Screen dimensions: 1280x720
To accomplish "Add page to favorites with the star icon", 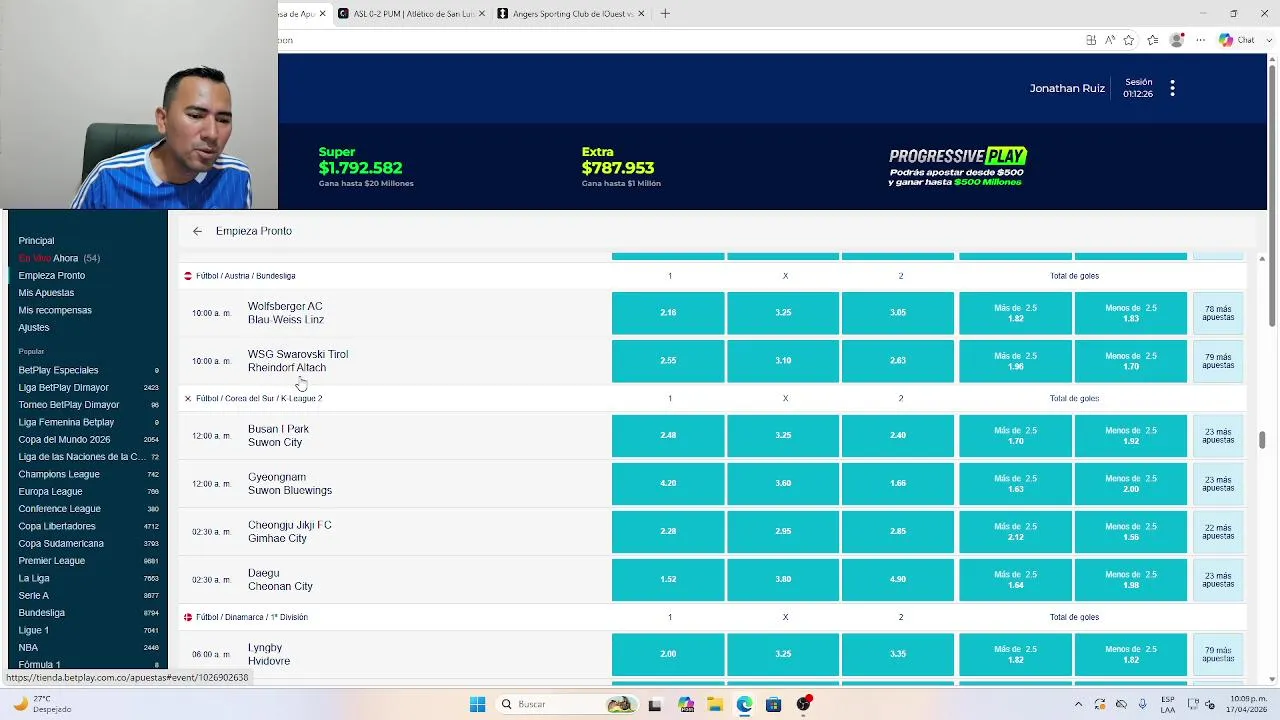I will click(1129, 40).
